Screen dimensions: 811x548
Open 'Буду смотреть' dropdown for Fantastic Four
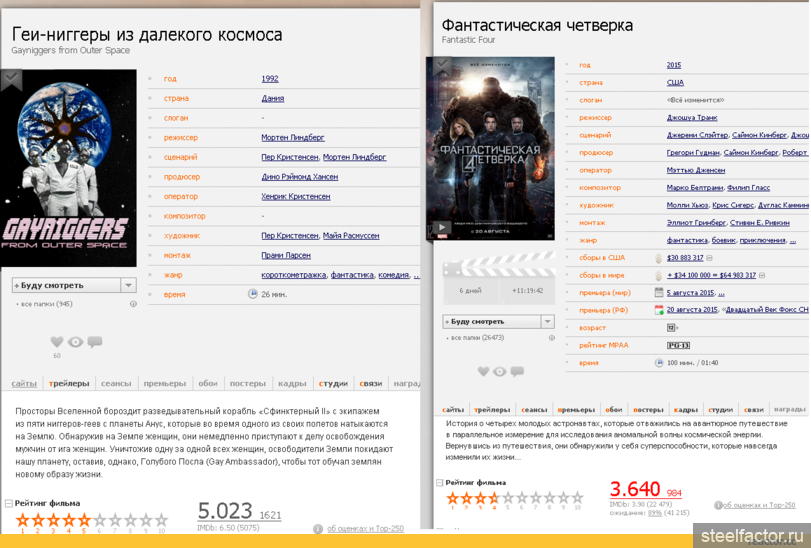547,322
